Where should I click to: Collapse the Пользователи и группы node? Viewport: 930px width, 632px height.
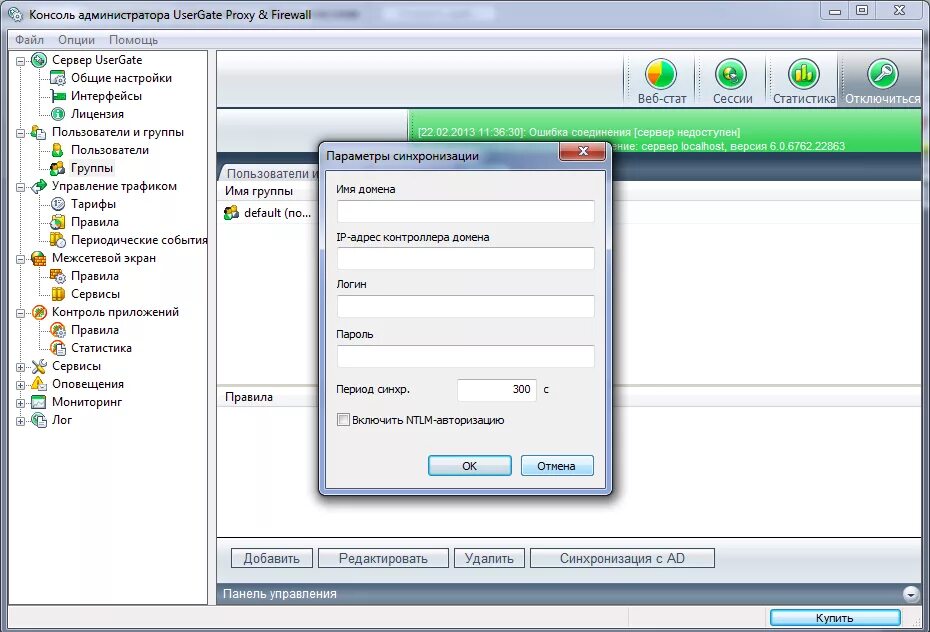(x=20, y=133)
